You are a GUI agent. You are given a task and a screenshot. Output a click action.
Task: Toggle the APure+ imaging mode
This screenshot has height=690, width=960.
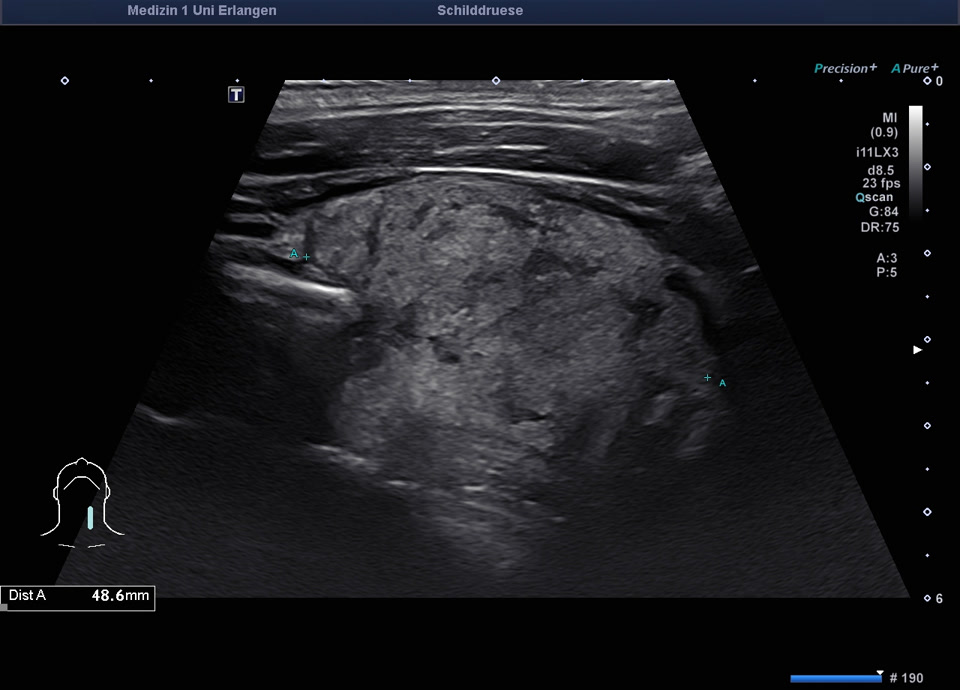914,68
